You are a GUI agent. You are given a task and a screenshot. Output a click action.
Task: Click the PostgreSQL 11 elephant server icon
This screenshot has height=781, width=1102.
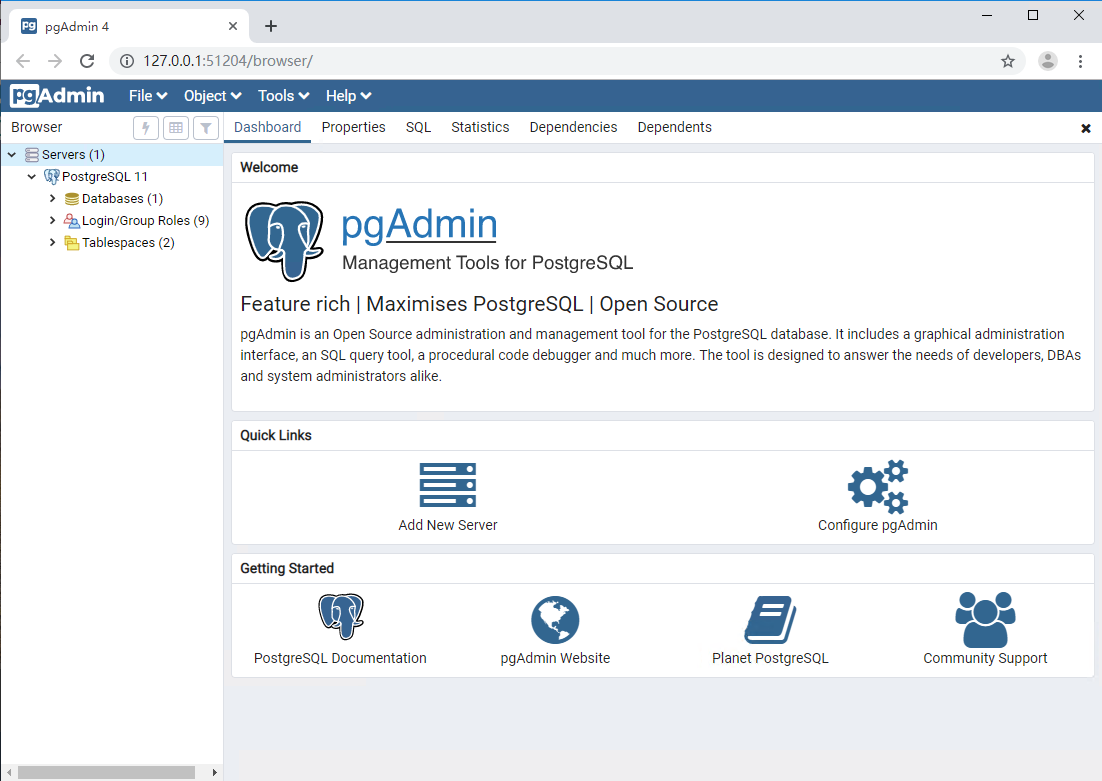point(52,176)
